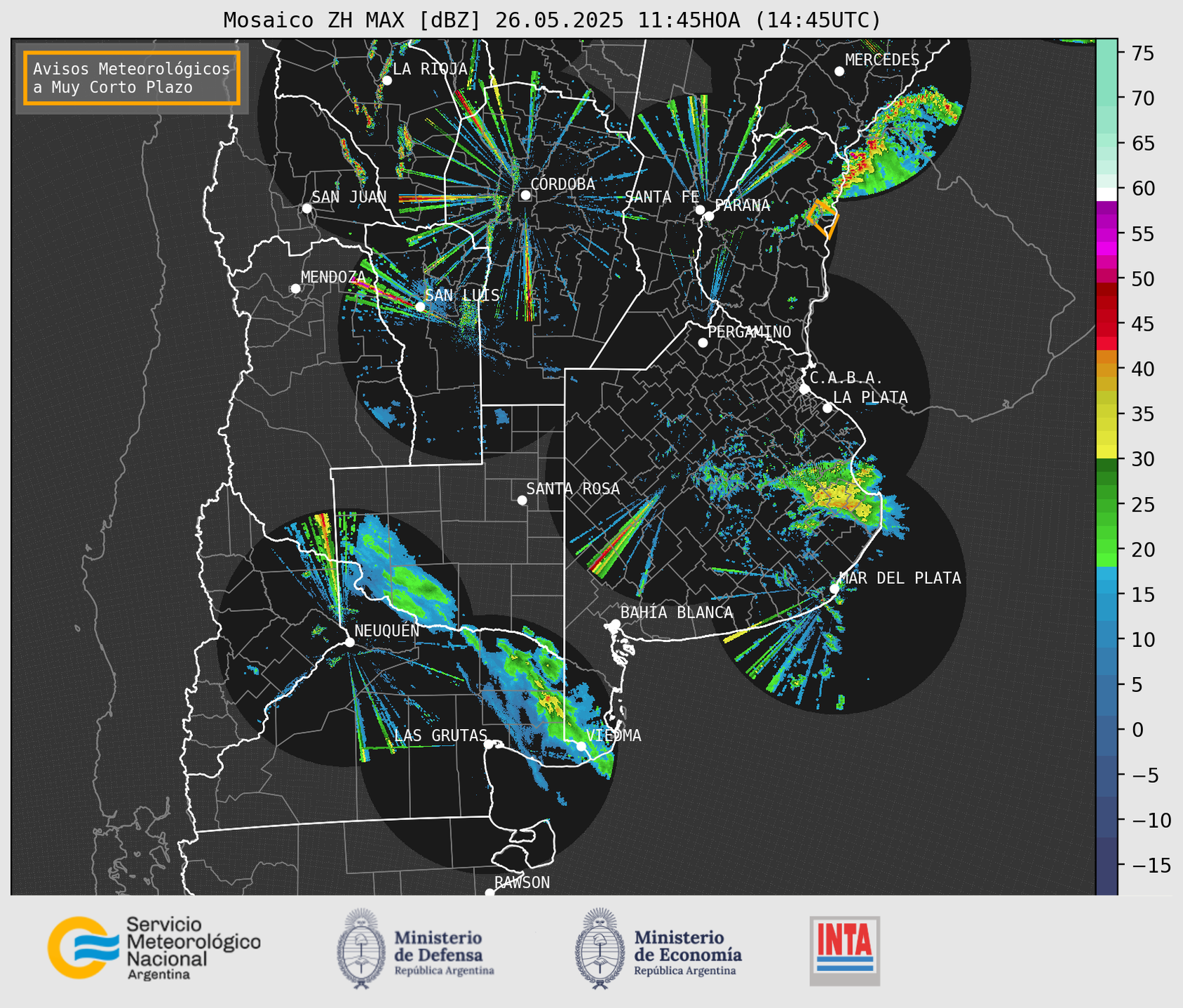Click the radar echo cluster east of Mercedes
The height and width of the screenshot is (1008, 1183).
[898, 144]
